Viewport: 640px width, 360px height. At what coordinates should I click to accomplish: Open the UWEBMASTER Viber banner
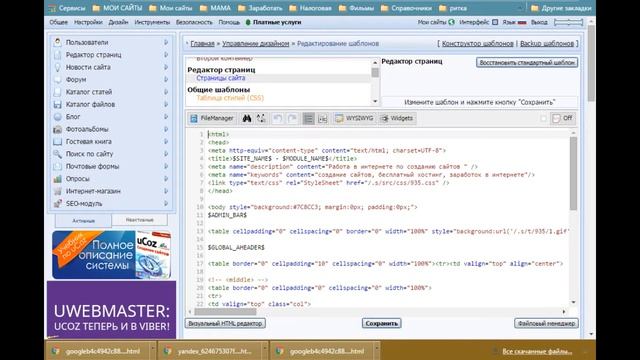[111, 310]
